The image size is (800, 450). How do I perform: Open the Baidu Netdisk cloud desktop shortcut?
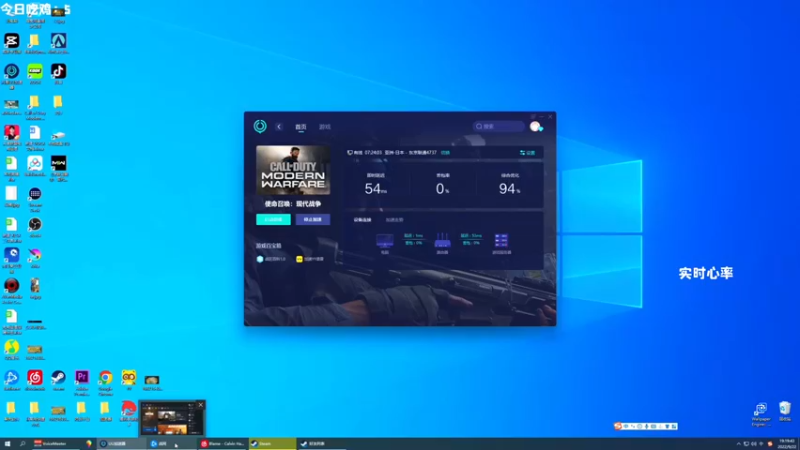coord(35,163)
